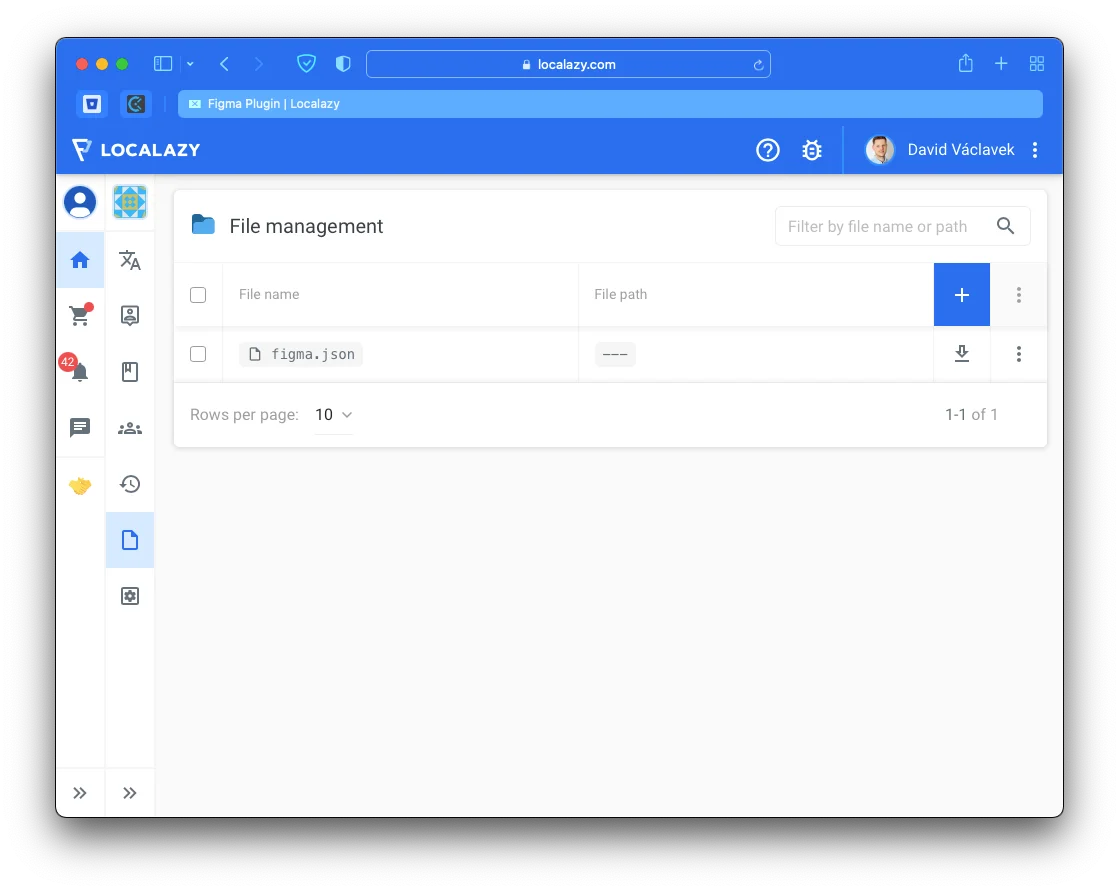Open the Contributors section in the sidebar
This screenshot has height=891, width=1119.
pos(130,315)
